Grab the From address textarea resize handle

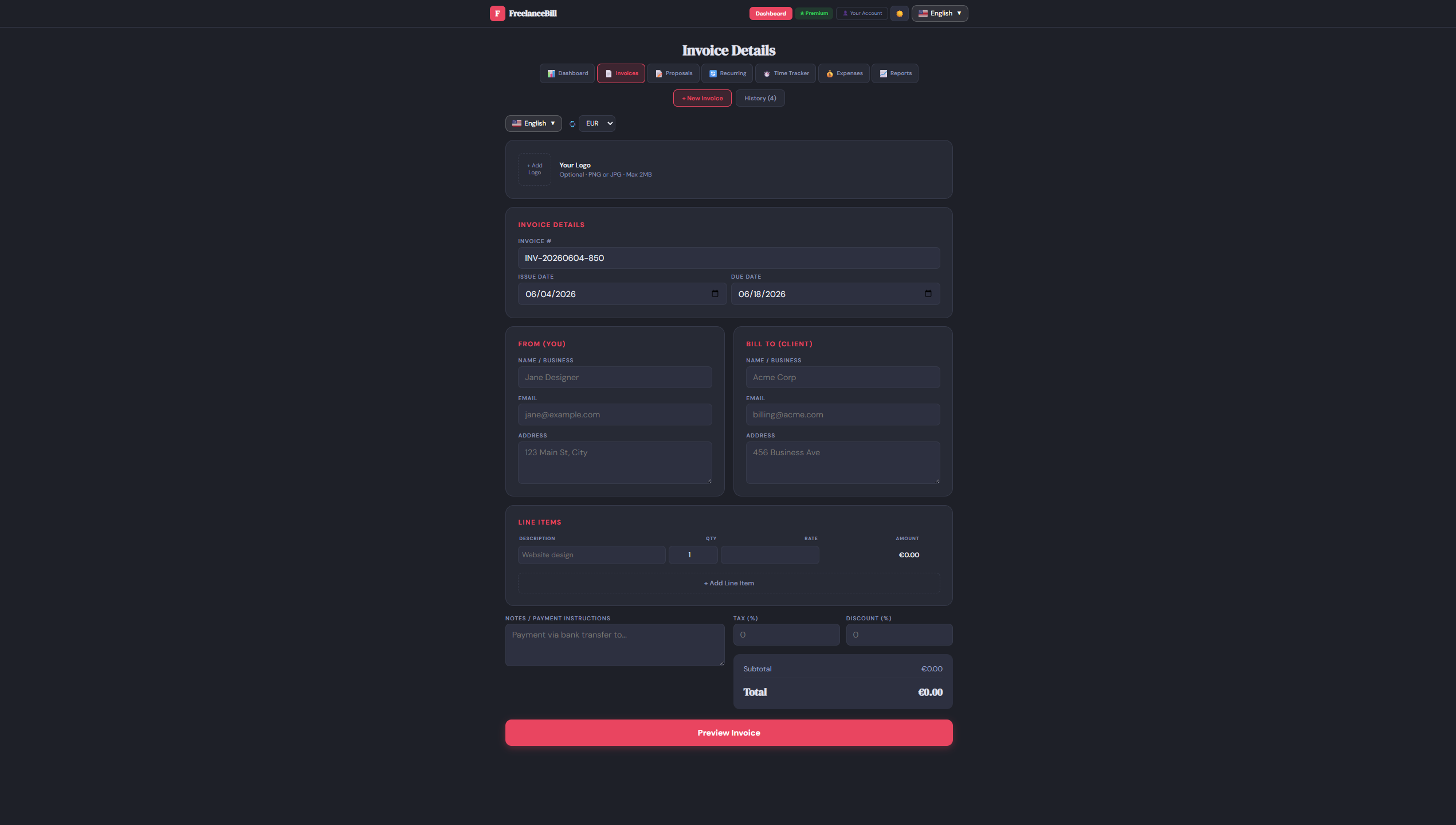[x=709, y=480]
